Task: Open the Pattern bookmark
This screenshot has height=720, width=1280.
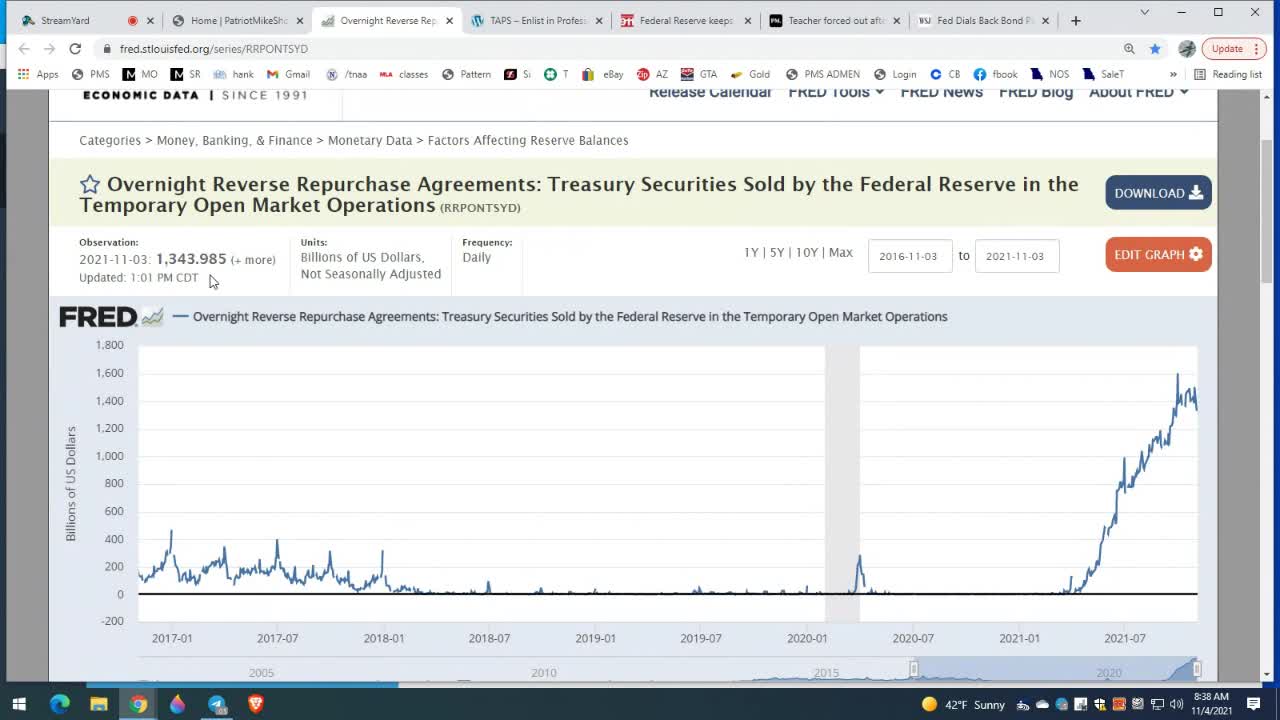Action: (466, 74)
